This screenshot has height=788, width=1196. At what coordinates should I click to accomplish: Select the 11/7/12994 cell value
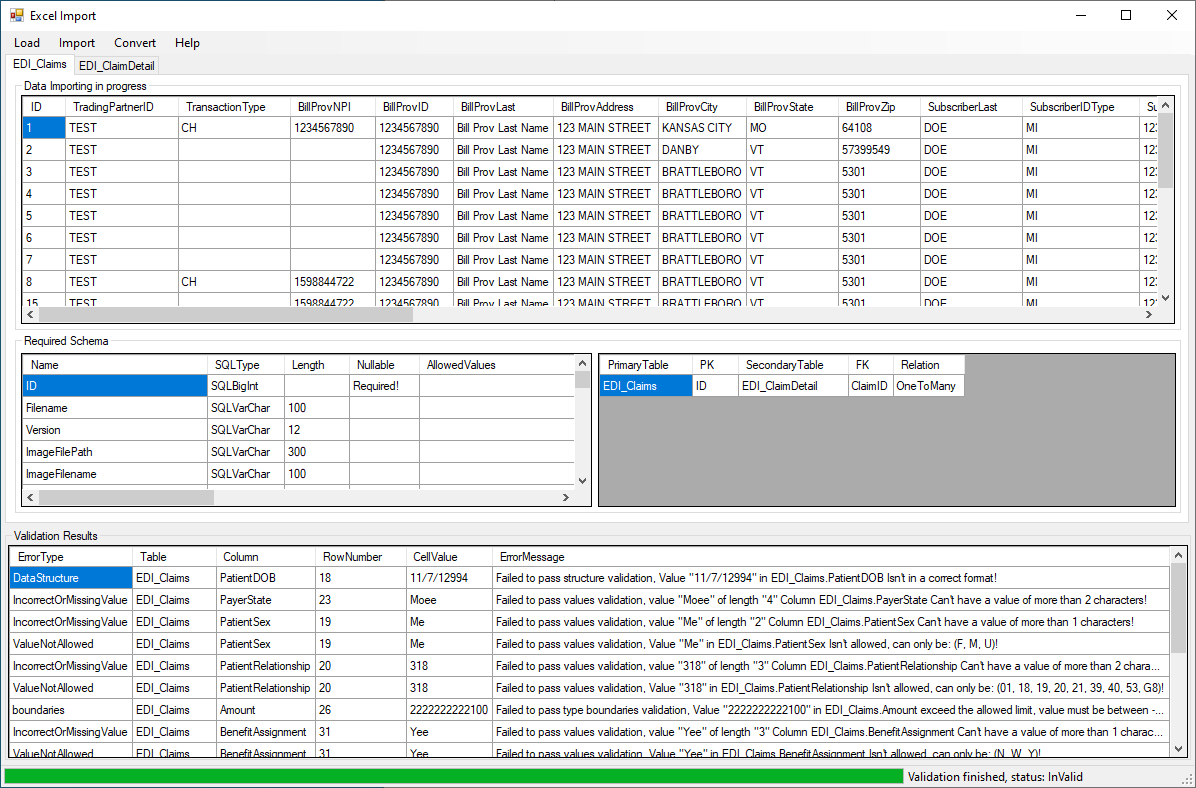[449, 578]
